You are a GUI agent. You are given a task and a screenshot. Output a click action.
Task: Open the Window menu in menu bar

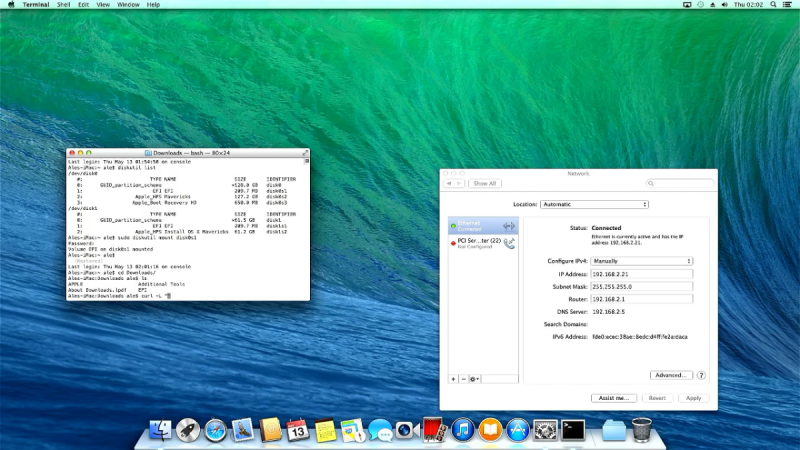click(128, 5)
